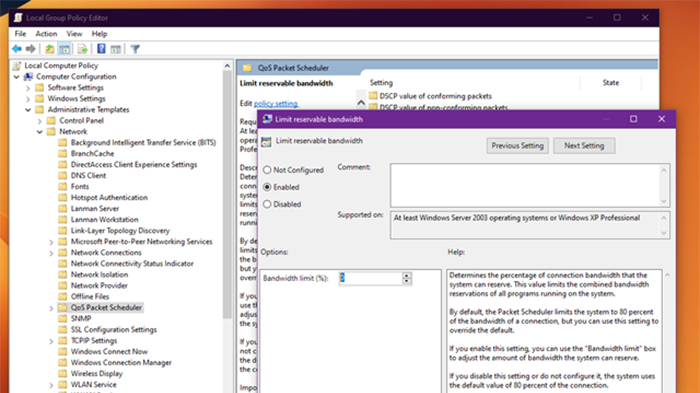Increase Bandwidth limit with the spinner up arrow
Image resolution: width=700 pixels, height=393 pixels.
point(406,275)
